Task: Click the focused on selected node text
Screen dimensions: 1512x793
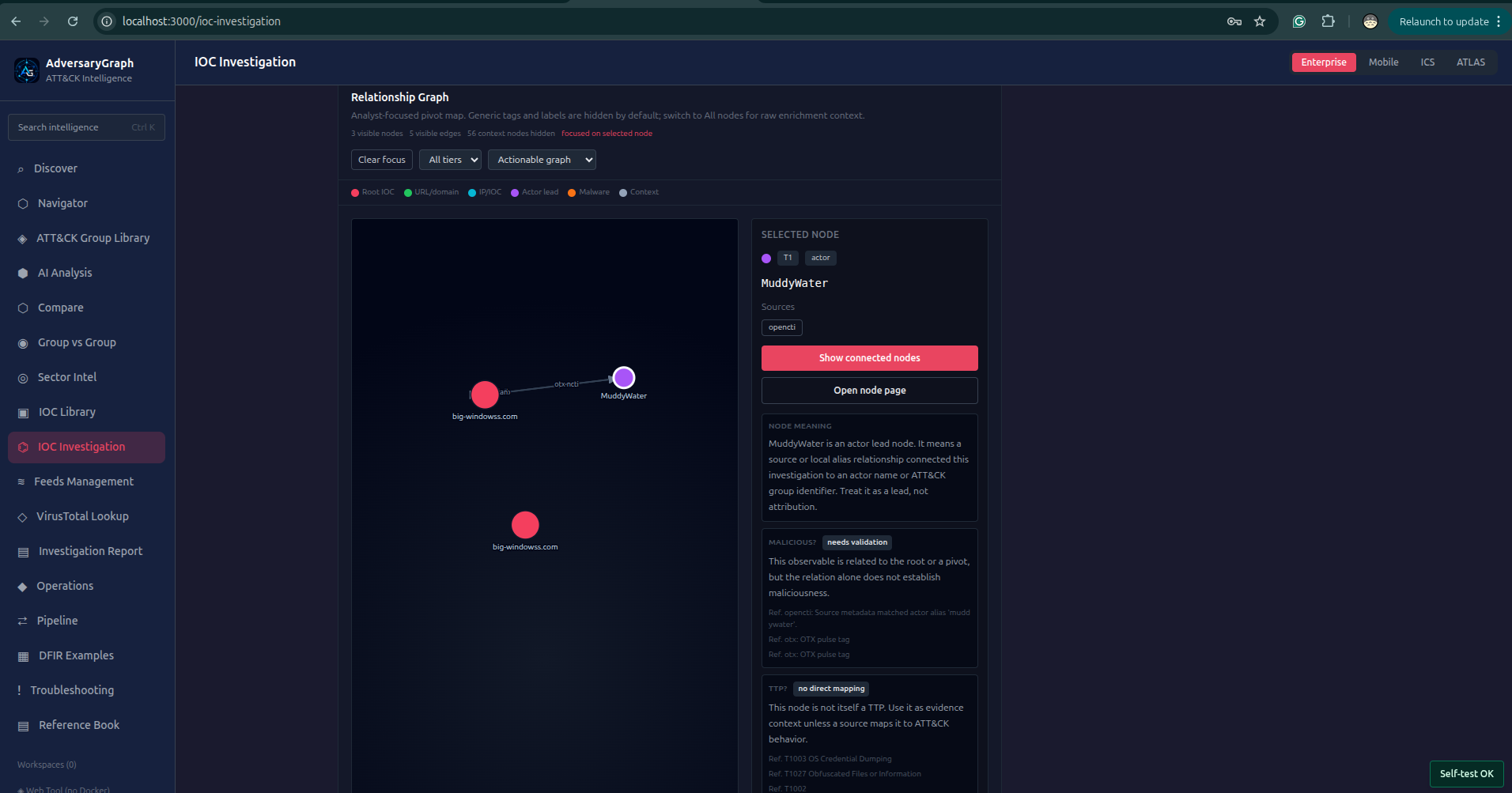Action: click(607, 134)
